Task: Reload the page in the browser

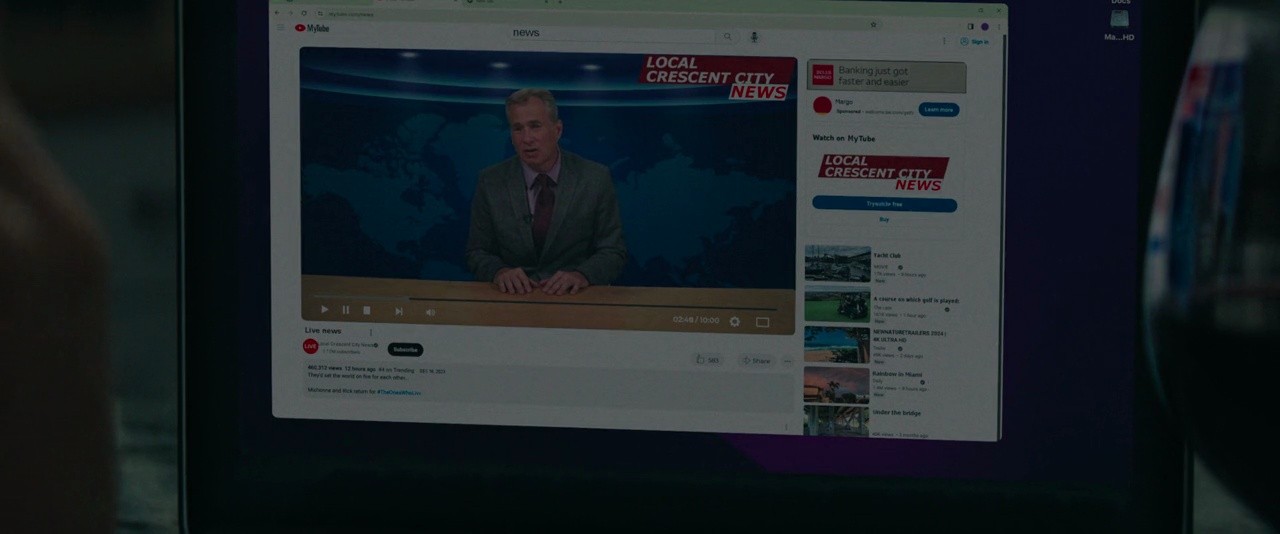Action: pyautogui.click(x=304, y=13)
